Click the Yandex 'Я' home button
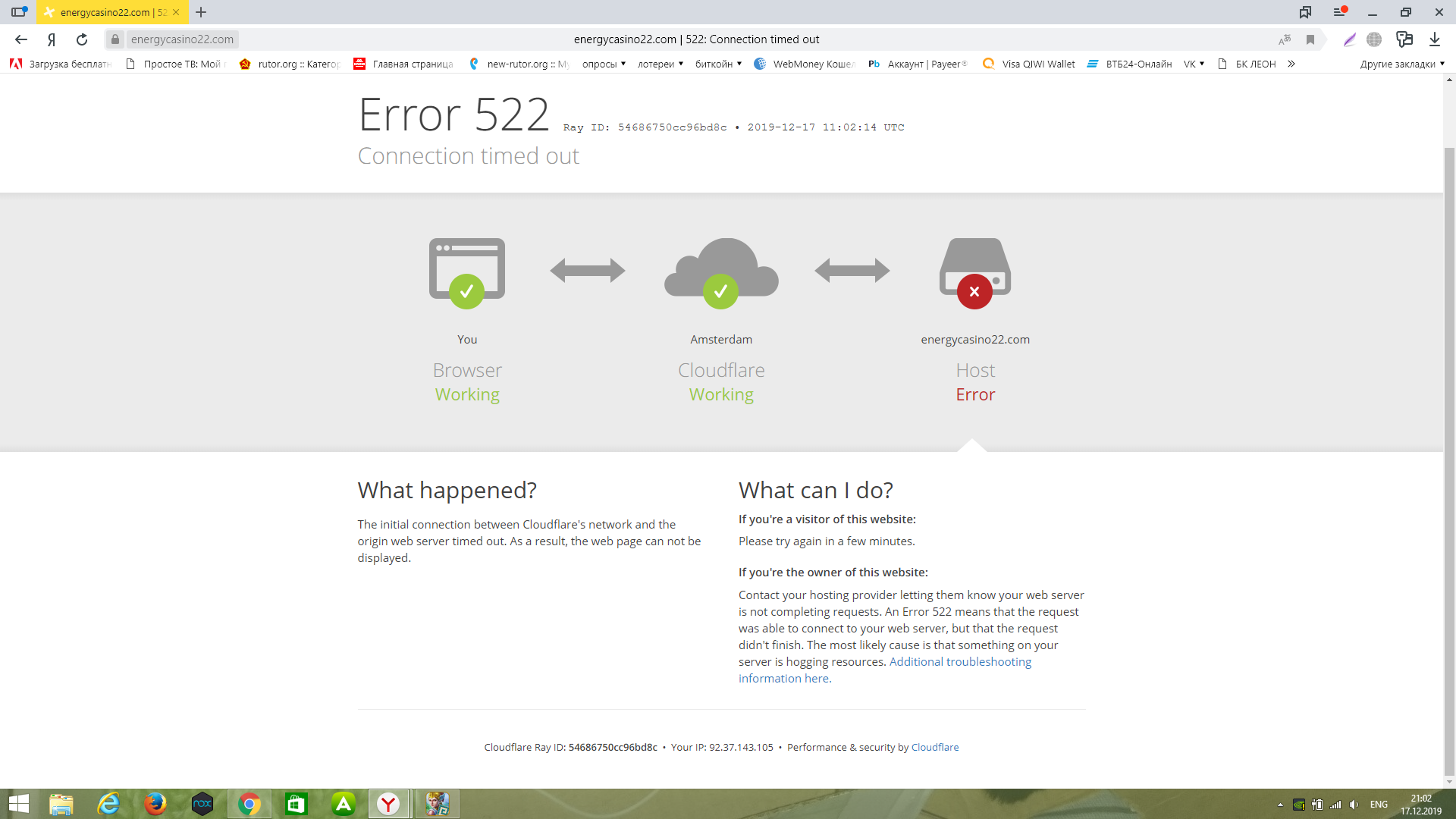Screen dimensions: 1456x819 coord(52,39)
